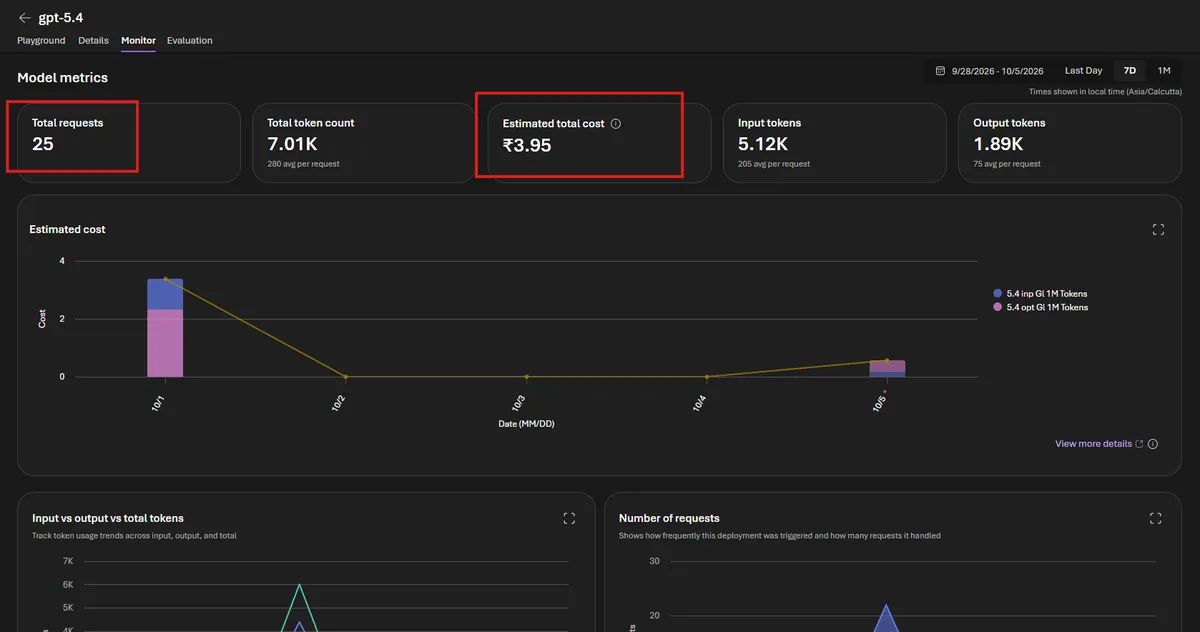This screenshot has height=632, width=1200.
Task: Select the Last Day time range
Action: (1083, 71)
